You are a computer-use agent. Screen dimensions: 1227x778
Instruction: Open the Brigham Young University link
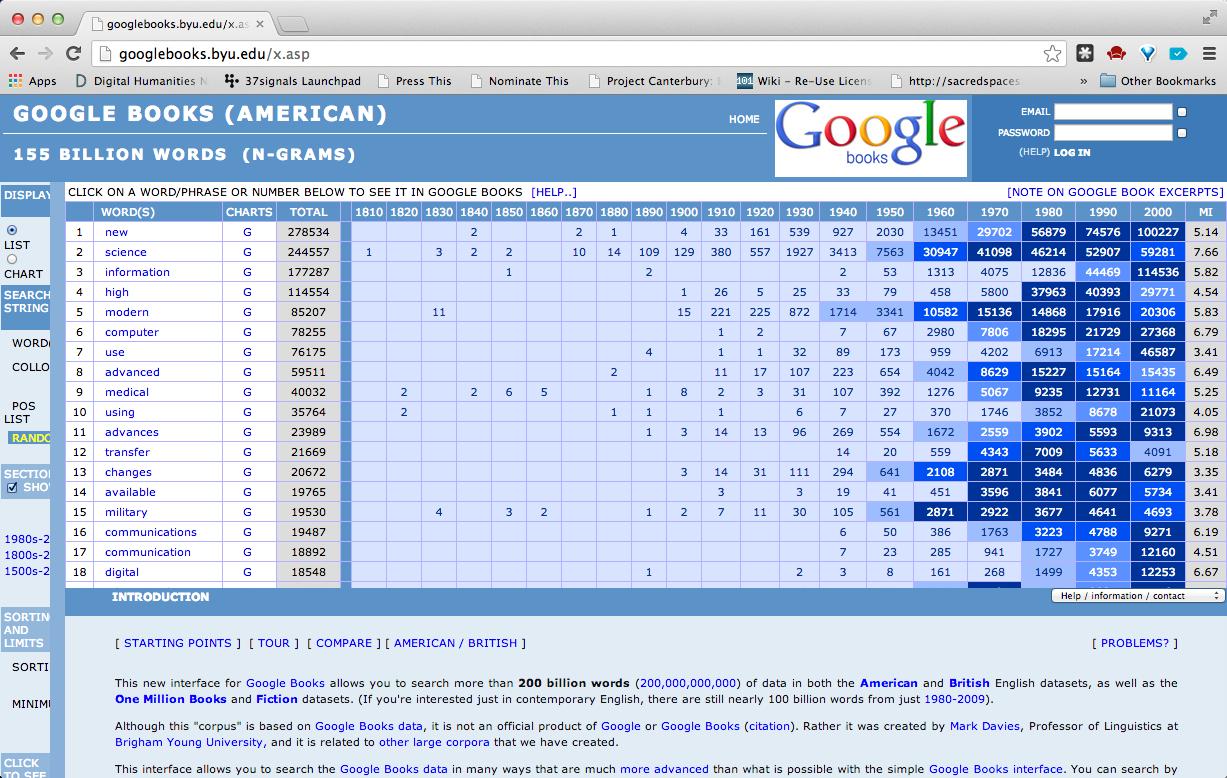[189, 742]
